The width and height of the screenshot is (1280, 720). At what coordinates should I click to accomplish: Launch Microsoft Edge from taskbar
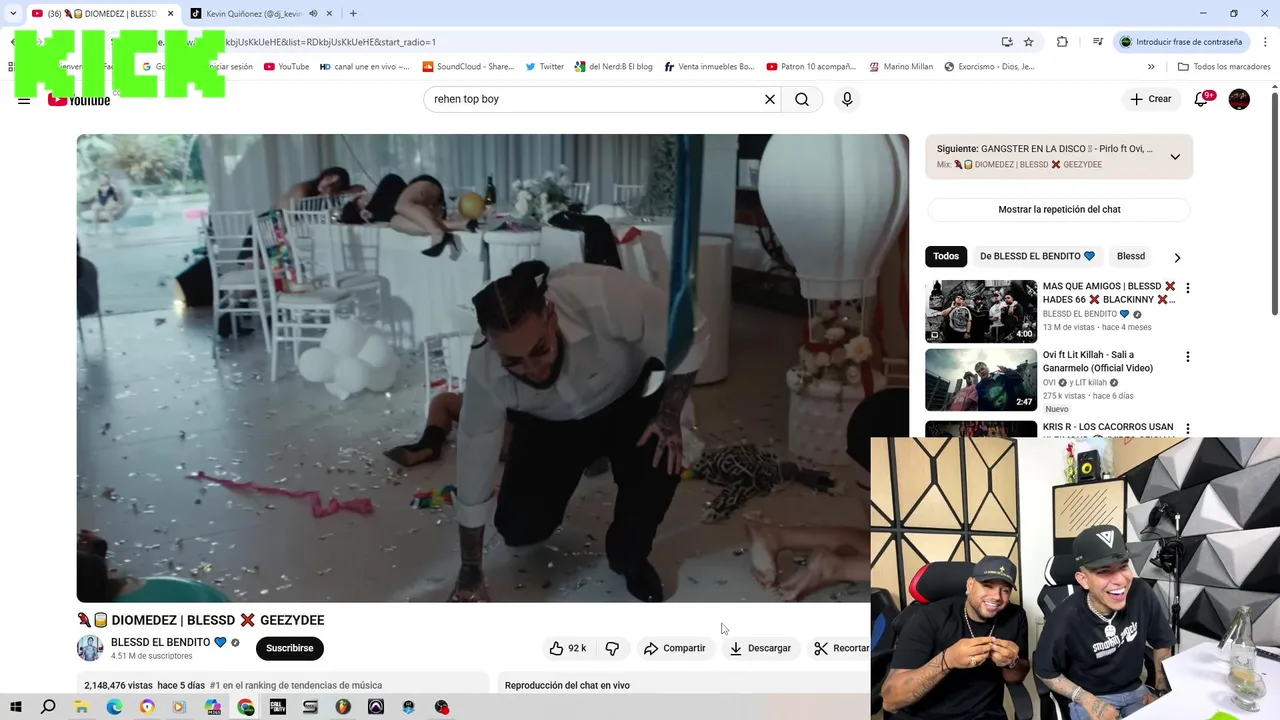click(114, 707)
